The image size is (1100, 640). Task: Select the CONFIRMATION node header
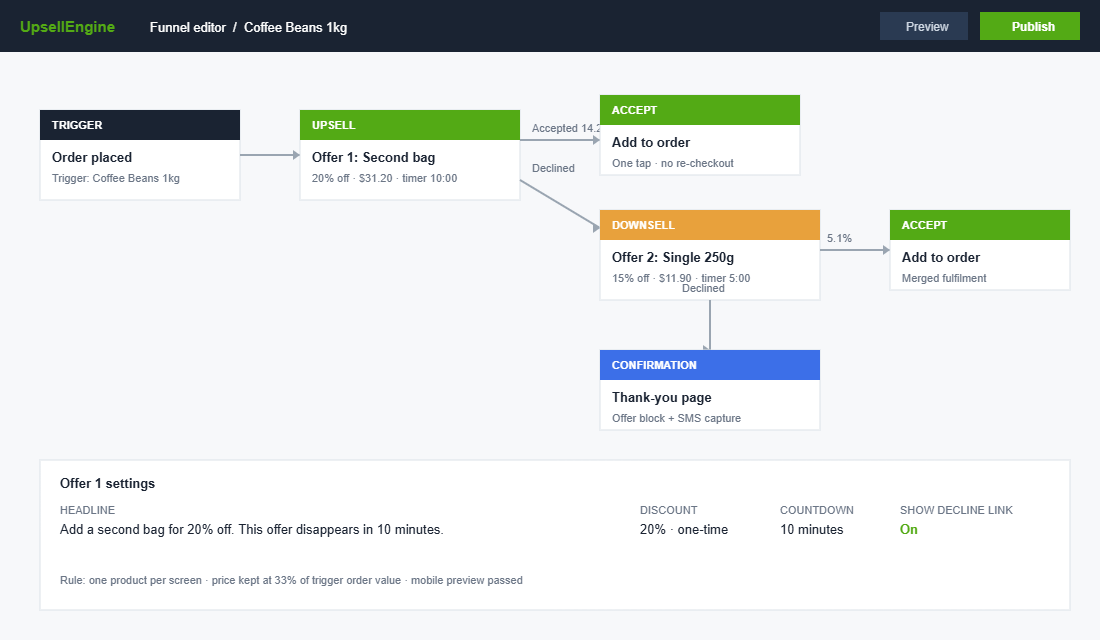tap(710, 365)
